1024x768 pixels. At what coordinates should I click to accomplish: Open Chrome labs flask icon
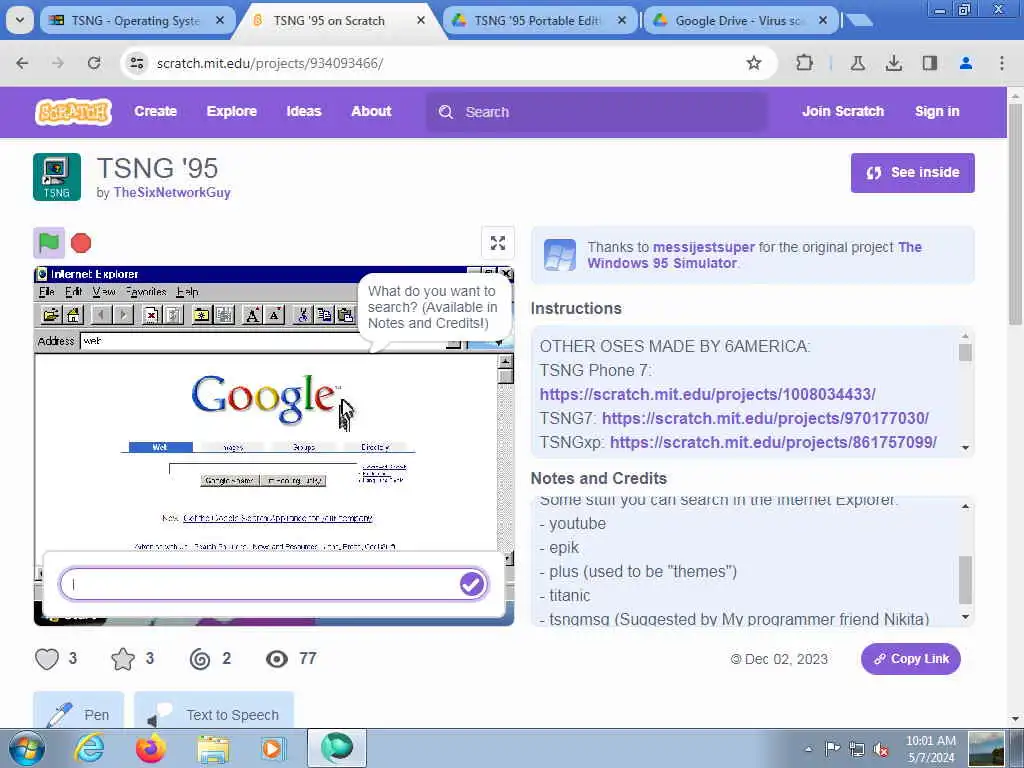pyautogui.click(x=857, y=63)
